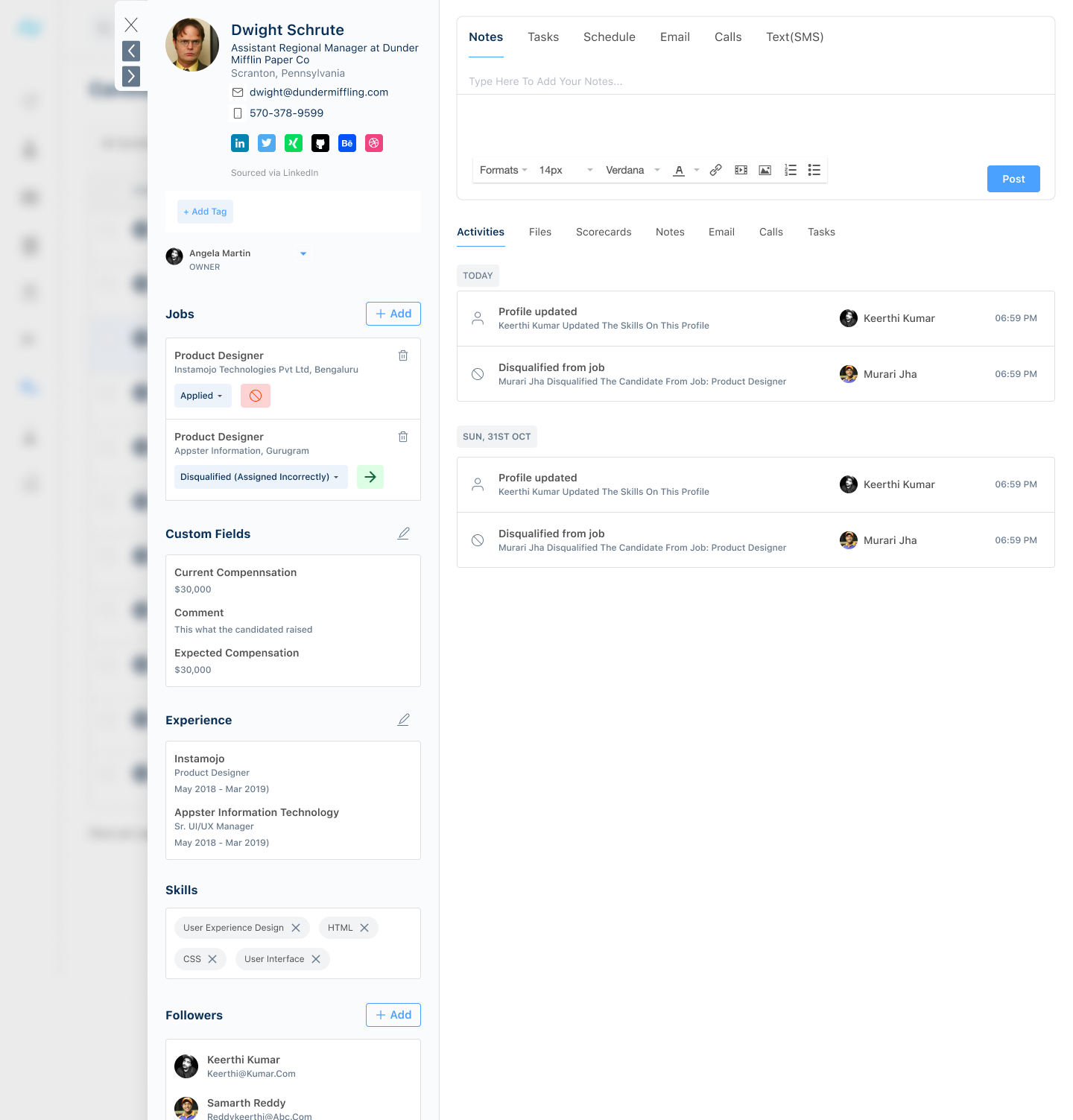Add a job to the candidate
The height and width of the screenshot is (1120, 1073).
pos(393,314)
